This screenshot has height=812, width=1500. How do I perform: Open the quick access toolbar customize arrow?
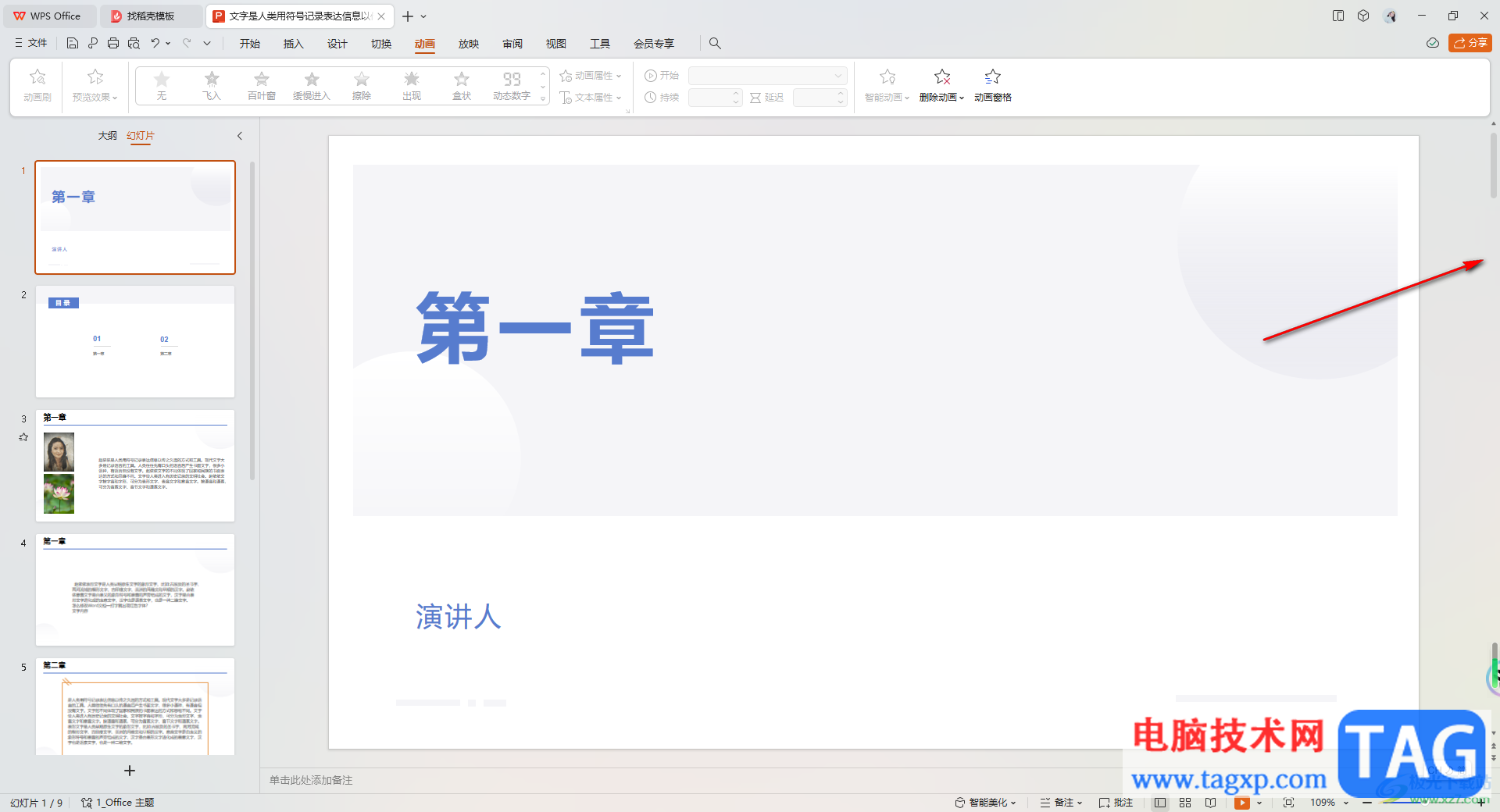pos(207,44)
